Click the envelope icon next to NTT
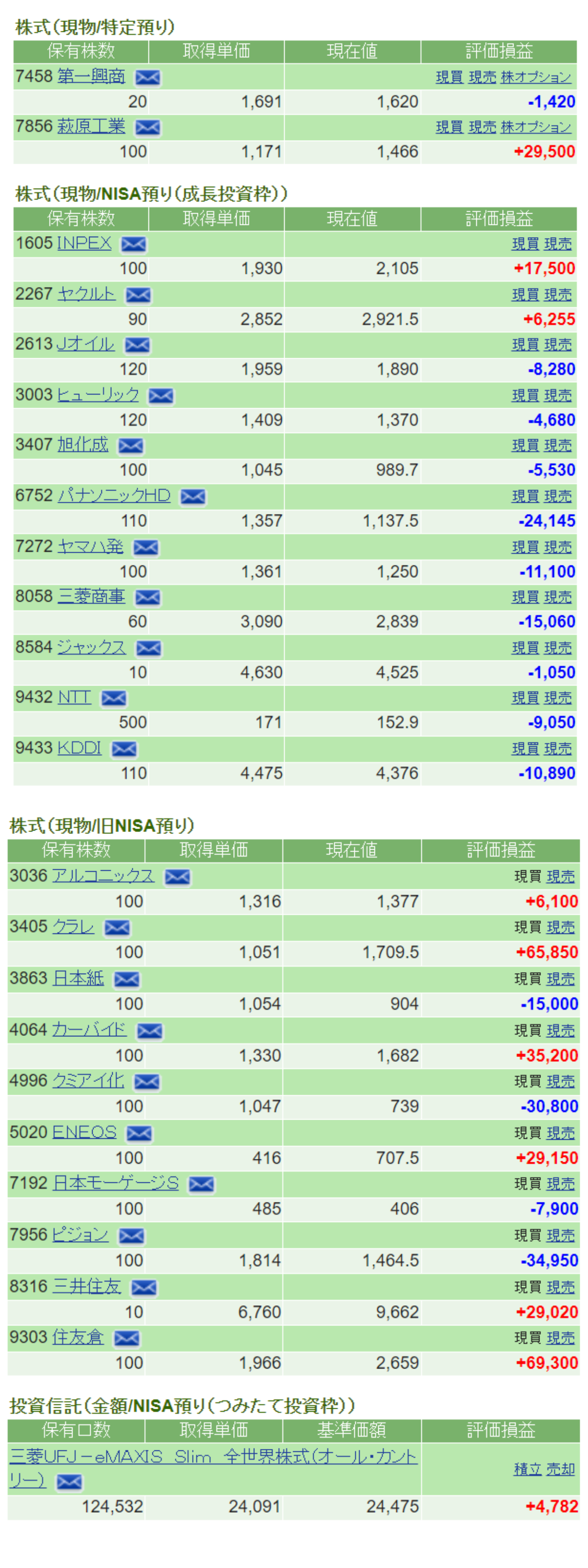 coord(114,698)
